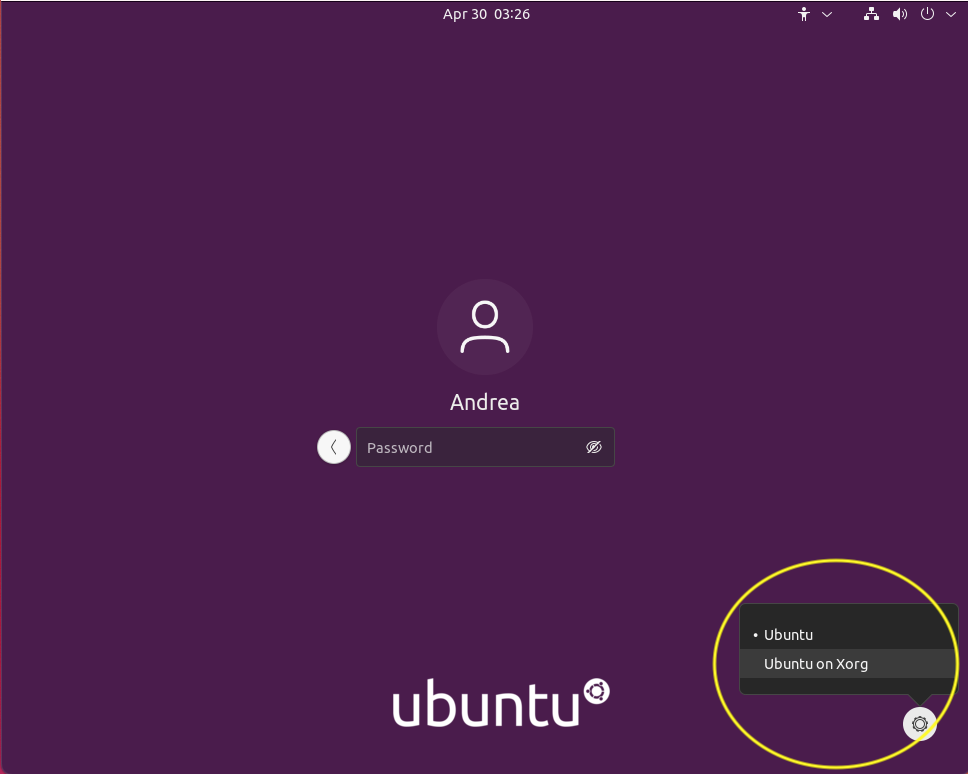The image size is (968, 774).
Task: Choose Ubuntu on Xorg from the session menu
Action: (815, 663)
